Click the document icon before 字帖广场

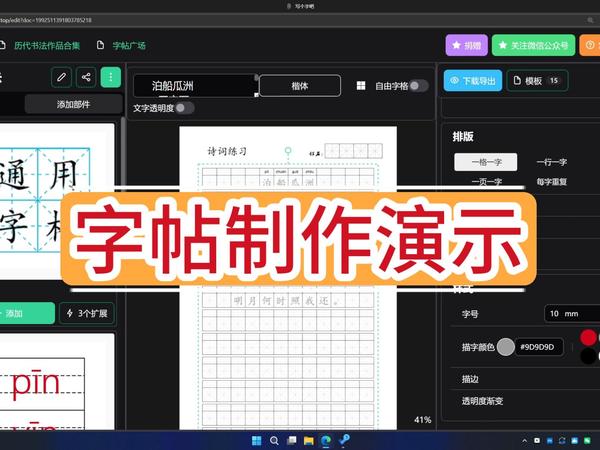click(x=100, y=45)
